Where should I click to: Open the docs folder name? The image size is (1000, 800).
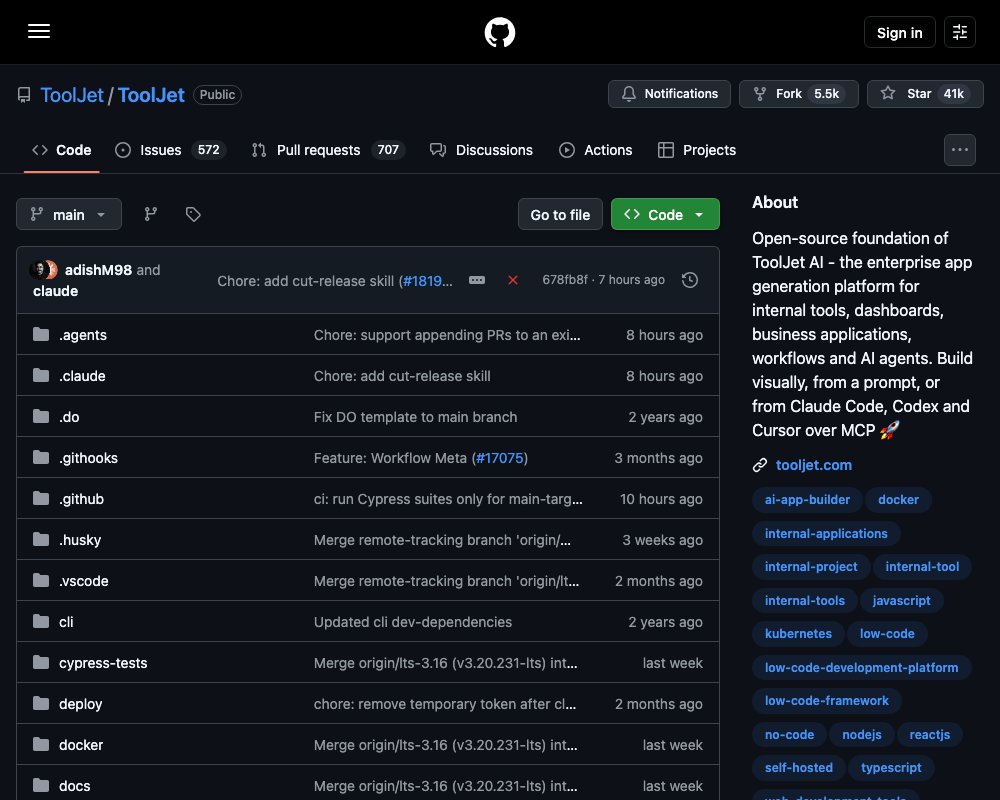(74, 786)
